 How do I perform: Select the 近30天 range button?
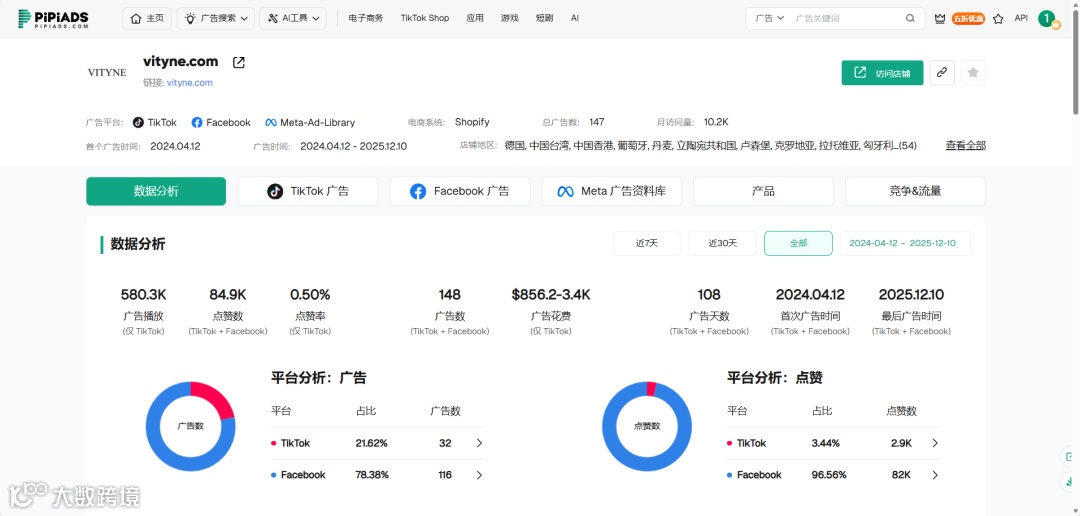[723, 243]
